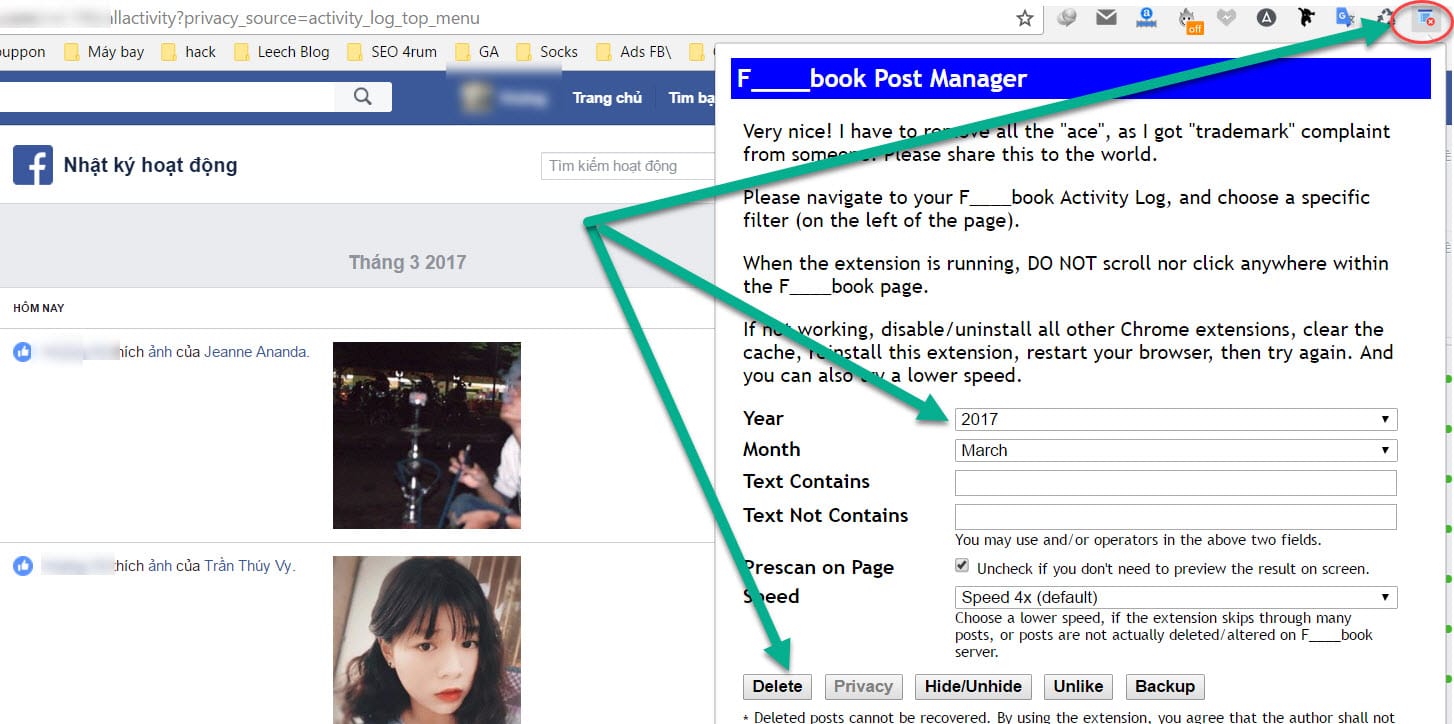Click the Nhật ký hoạt động title
The height and width of the screenshot is (724, 1454).
(x=151, y=165)
